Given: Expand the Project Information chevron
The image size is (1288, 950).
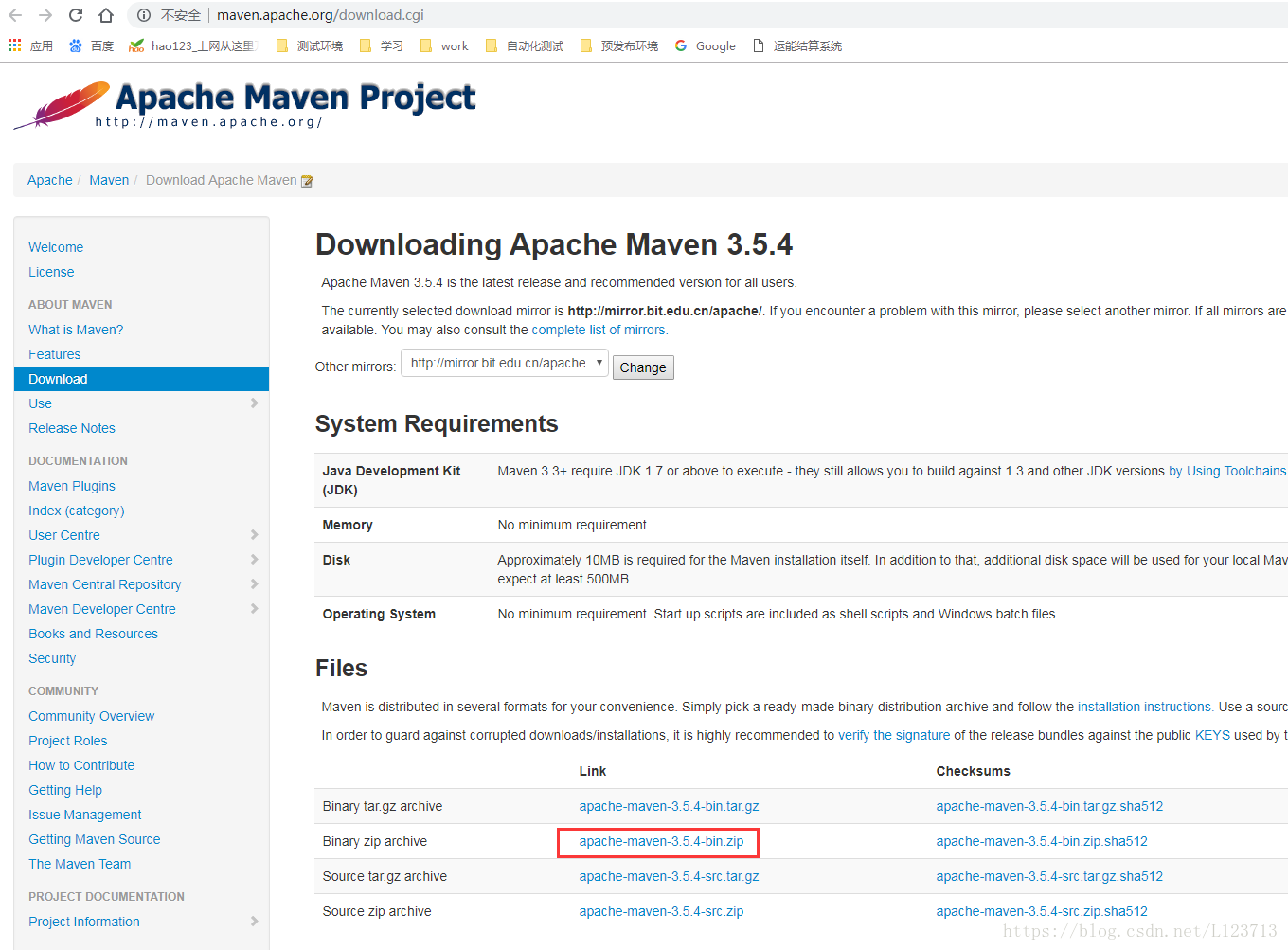Looking at the screenshot, I should pyautogui.click(x=254, y=922).
